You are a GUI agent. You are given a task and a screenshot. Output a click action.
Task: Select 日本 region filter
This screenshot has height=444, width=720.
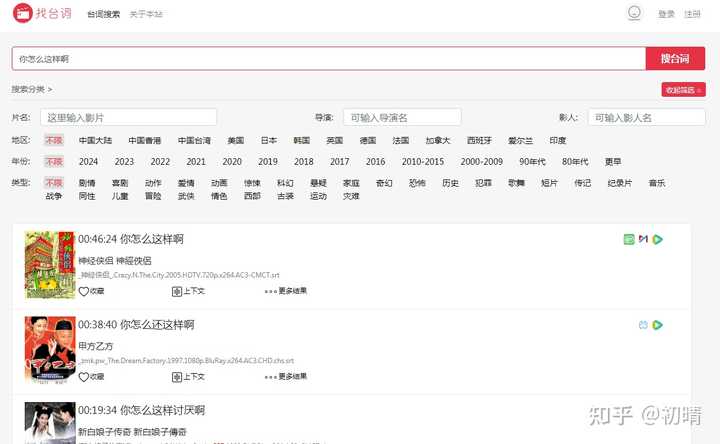coord(269,141)
